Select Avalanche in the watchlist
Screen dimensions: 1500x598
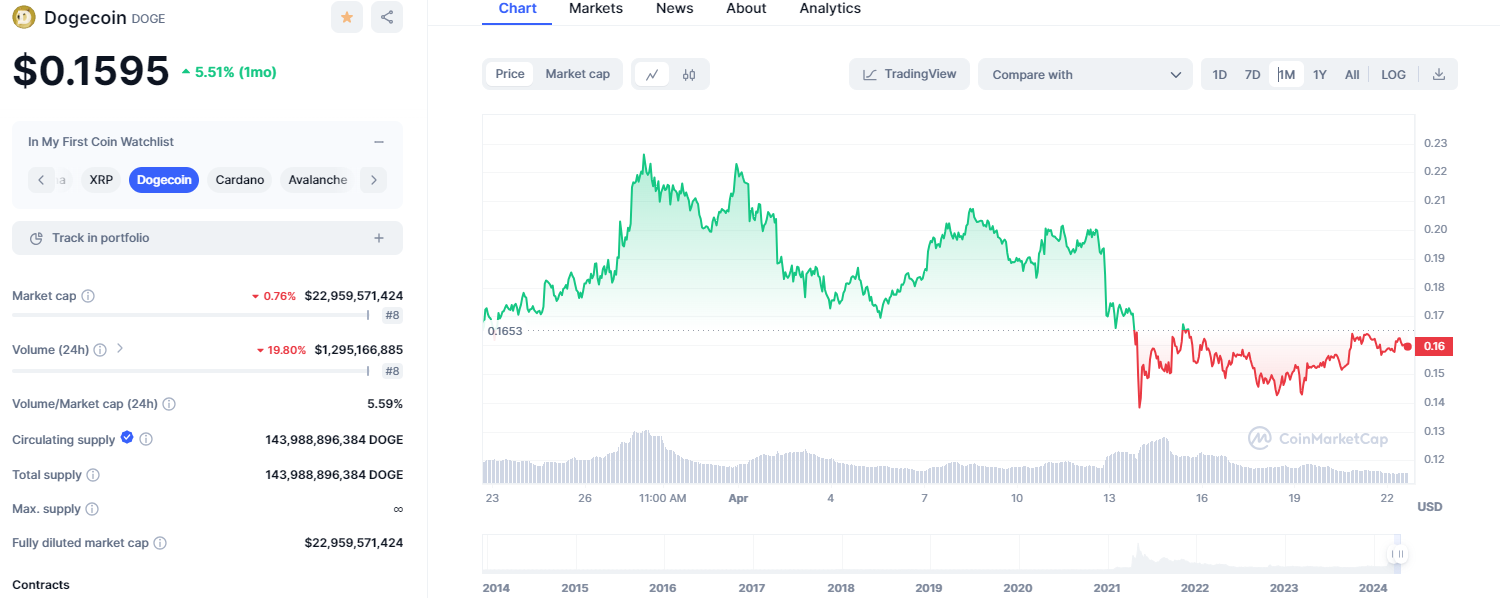(x=316, y=180)
